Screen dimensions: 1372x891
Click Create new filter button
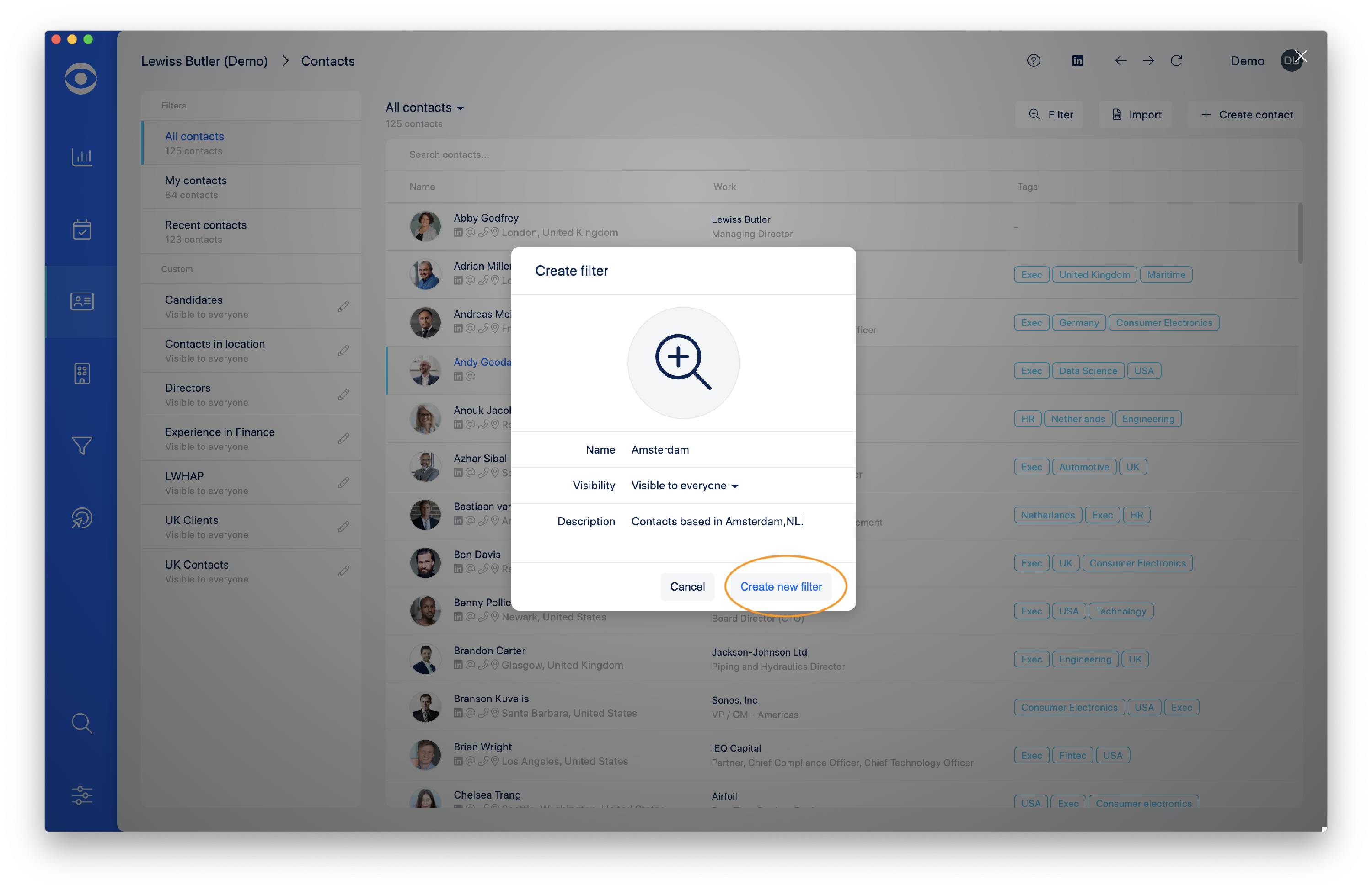[x=781, y=586]
